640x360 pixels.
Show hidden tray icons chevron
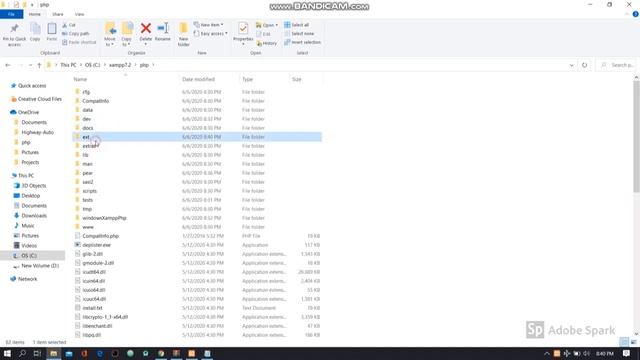click(x=547, y=353)
